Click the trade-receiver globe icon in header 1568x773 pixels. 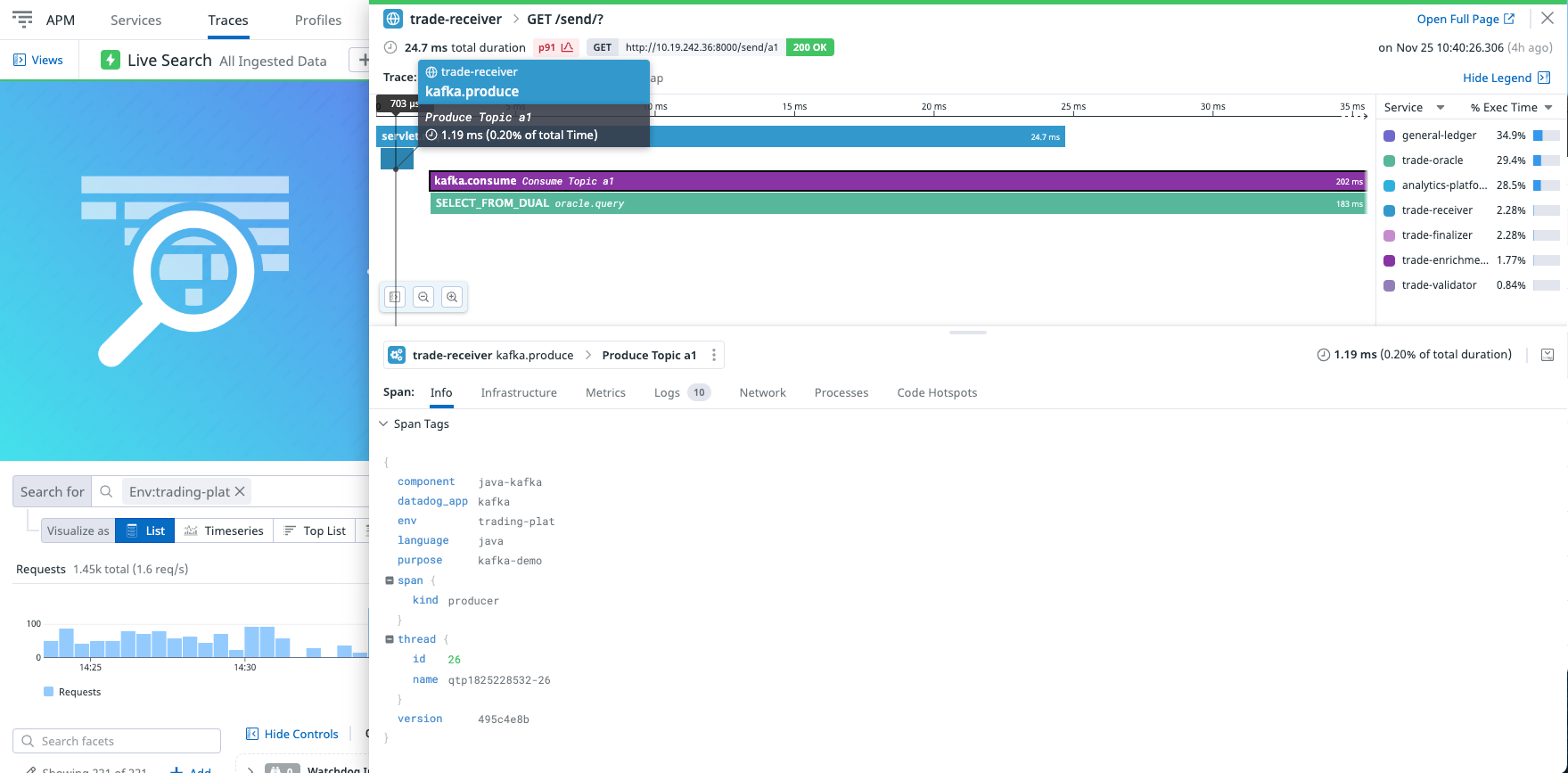click(x=392, y=19)
